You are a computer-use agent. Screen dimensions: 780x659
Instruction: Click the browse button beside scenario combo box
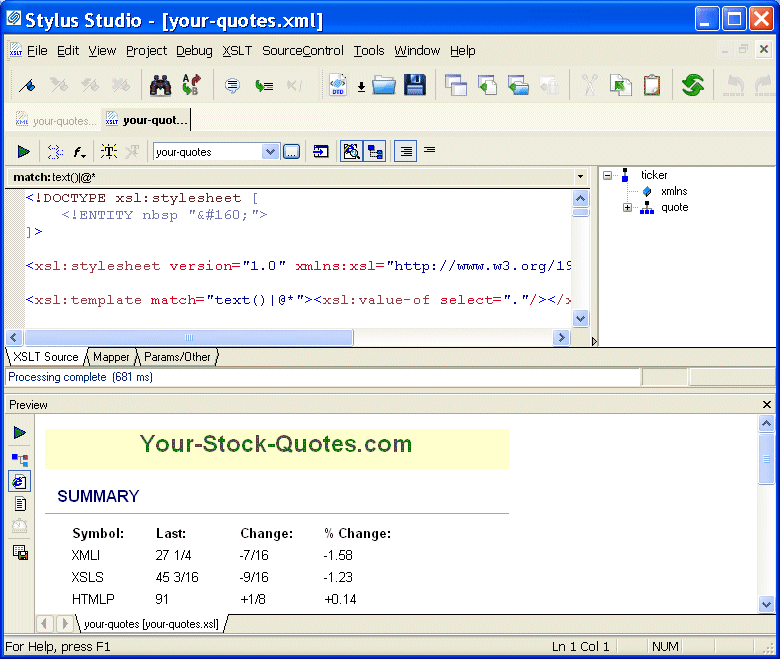point(291,152)
